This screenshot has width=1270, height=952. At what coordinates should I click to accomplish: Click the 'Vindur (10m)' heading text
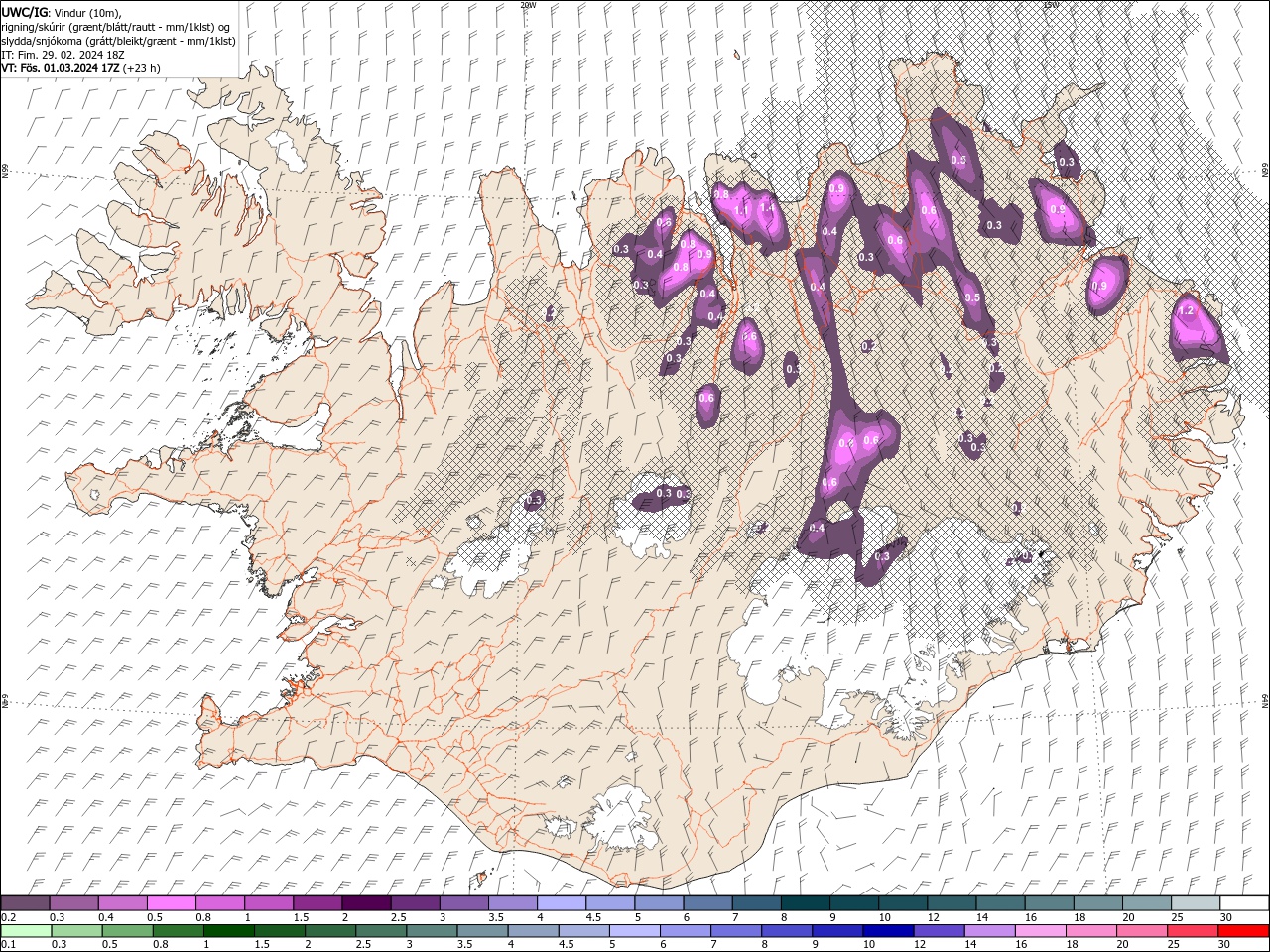click(x=85, y=12)
